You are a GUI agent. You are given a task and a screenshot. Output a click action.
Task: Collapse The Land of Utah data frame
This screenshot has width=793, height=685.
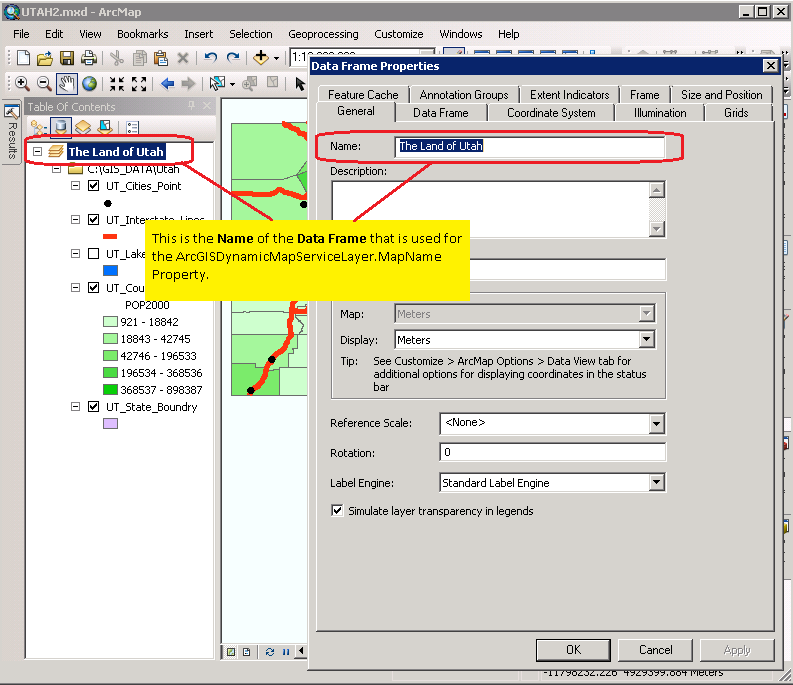click(37, 151)
